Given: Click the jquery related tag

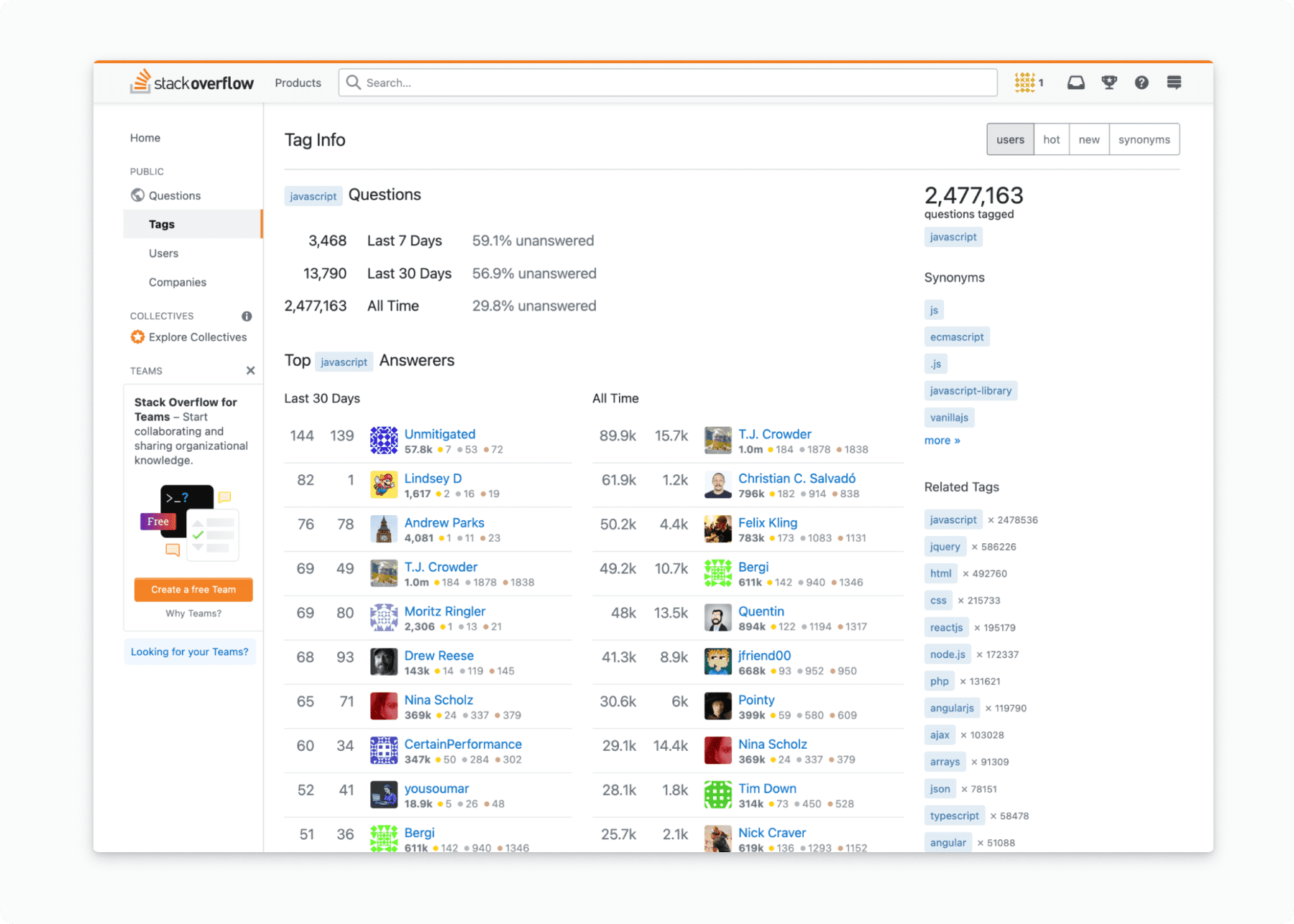Looking at the screenshot, I should [x=945, y=547].
